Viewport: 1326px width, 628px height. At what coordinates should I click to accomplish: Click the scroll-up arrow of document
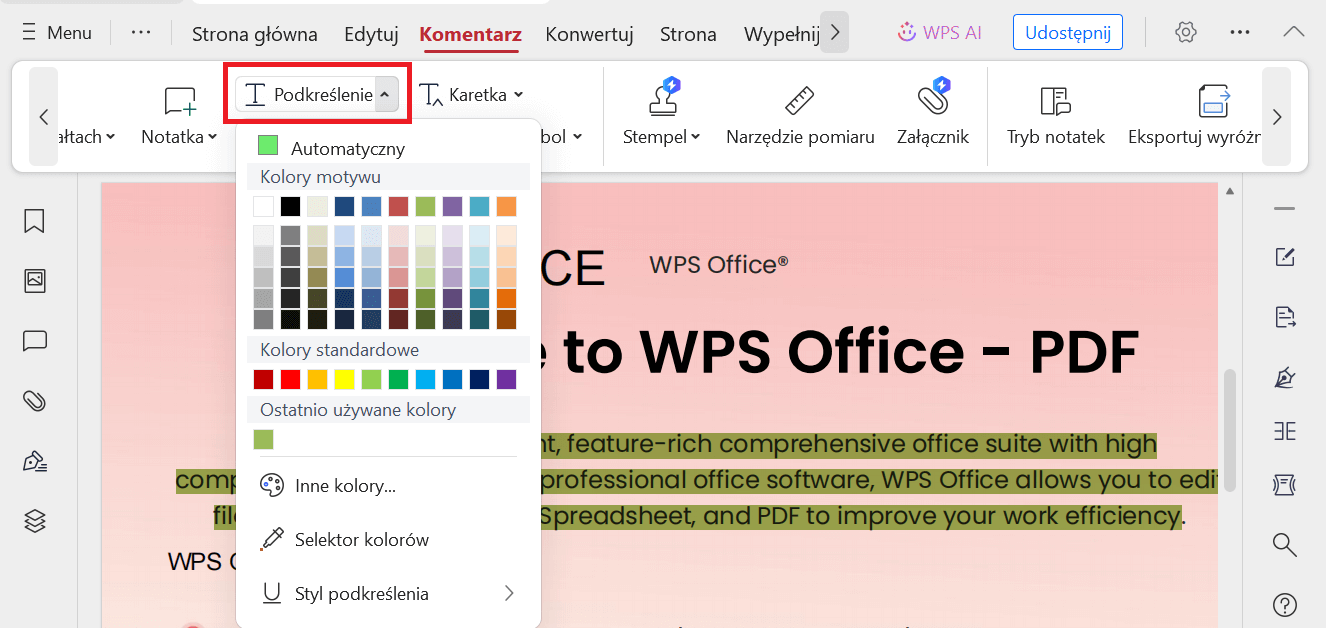1230,191
